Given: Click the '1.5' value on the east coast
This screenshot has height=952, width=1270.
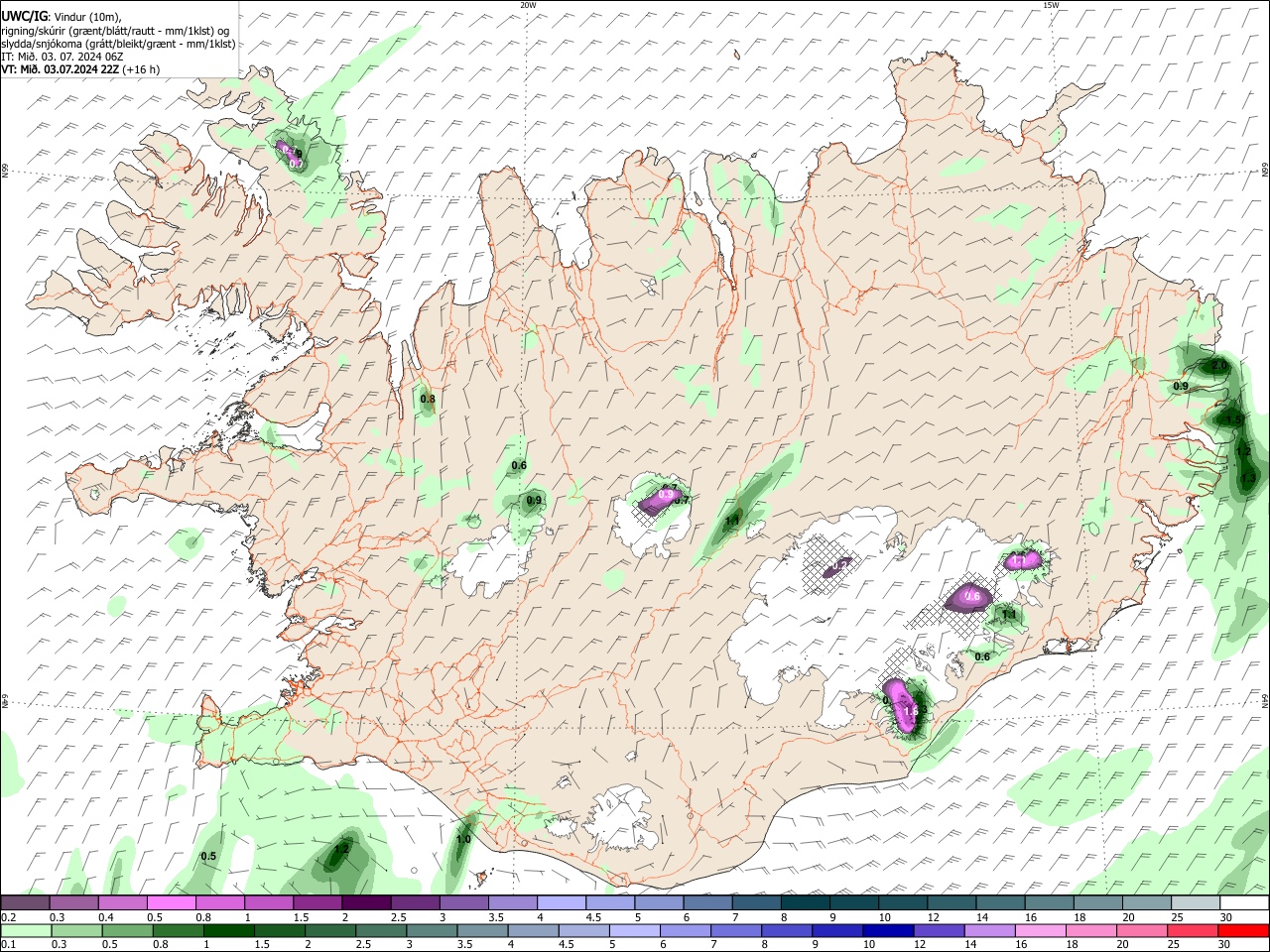Looking at the screenshot, I should (1234, 419).
